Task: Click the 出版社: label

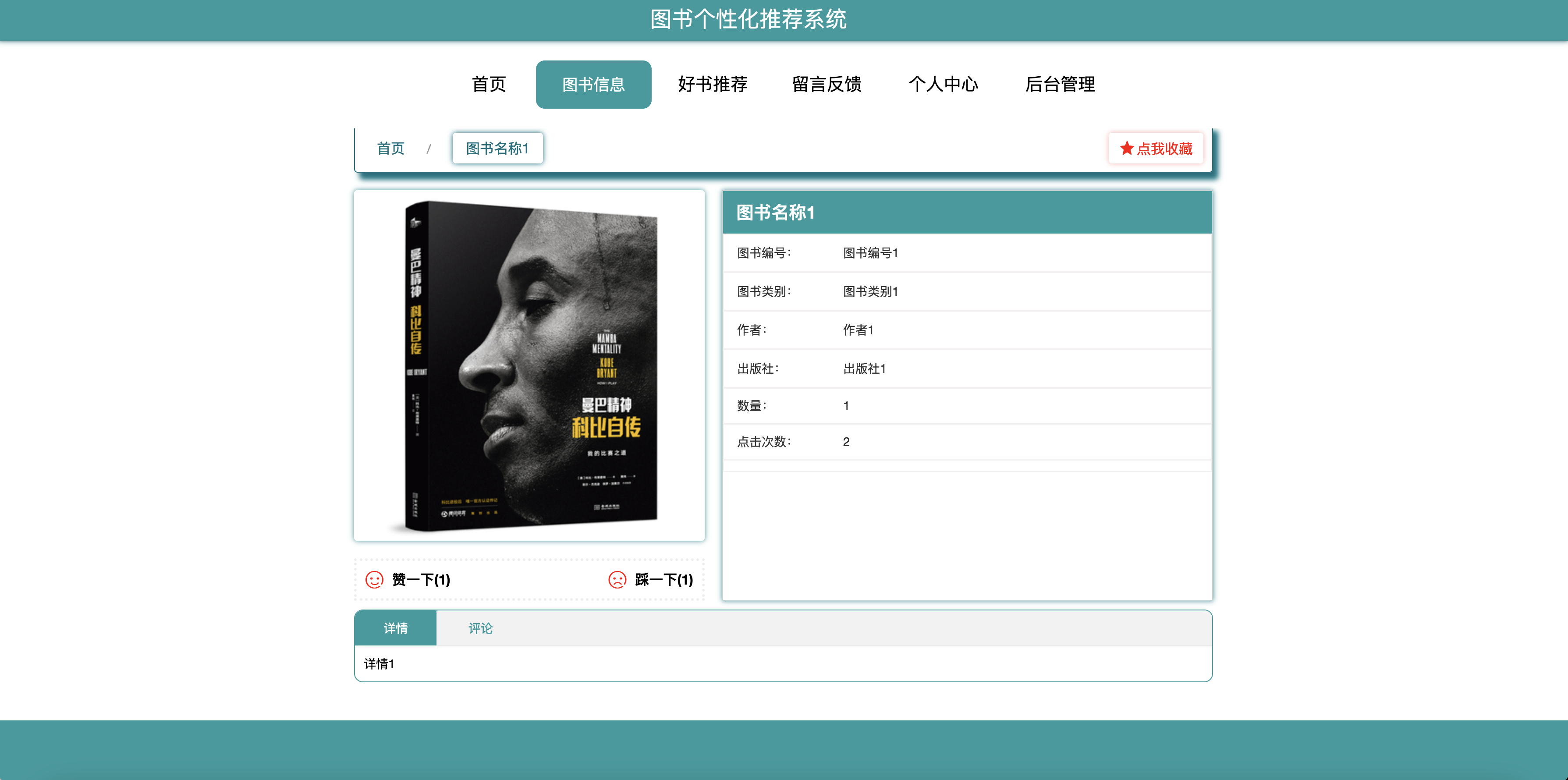Action: (x=758, y=369)
